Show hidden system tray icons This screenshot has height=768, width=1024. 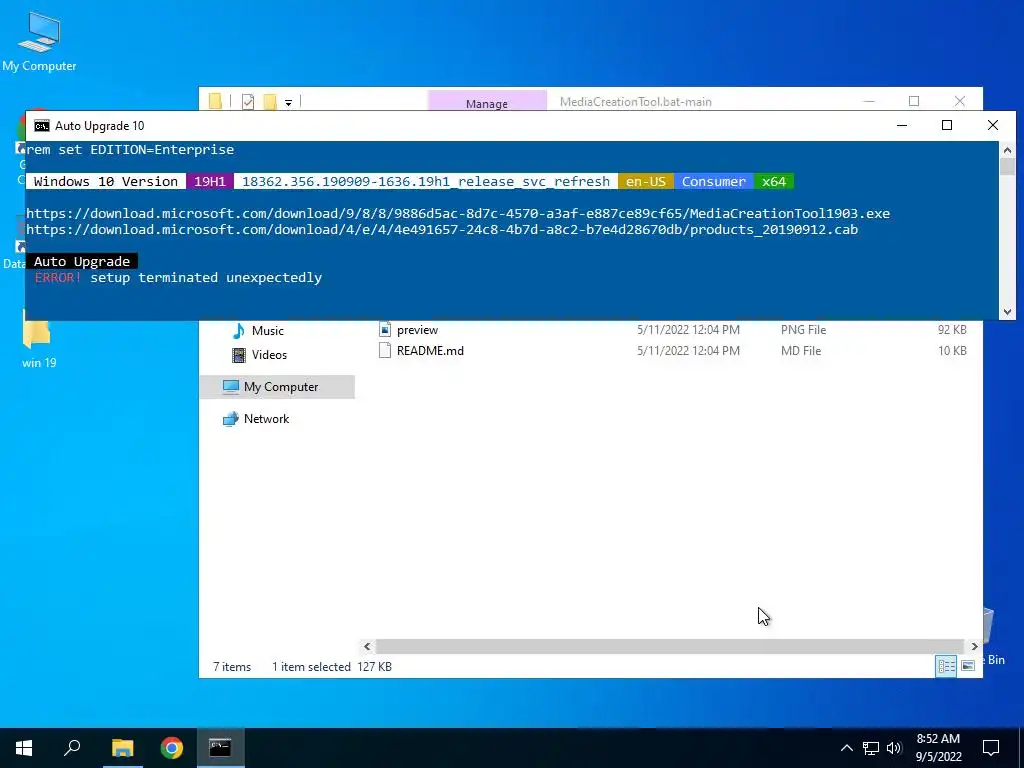click(846, 748)
